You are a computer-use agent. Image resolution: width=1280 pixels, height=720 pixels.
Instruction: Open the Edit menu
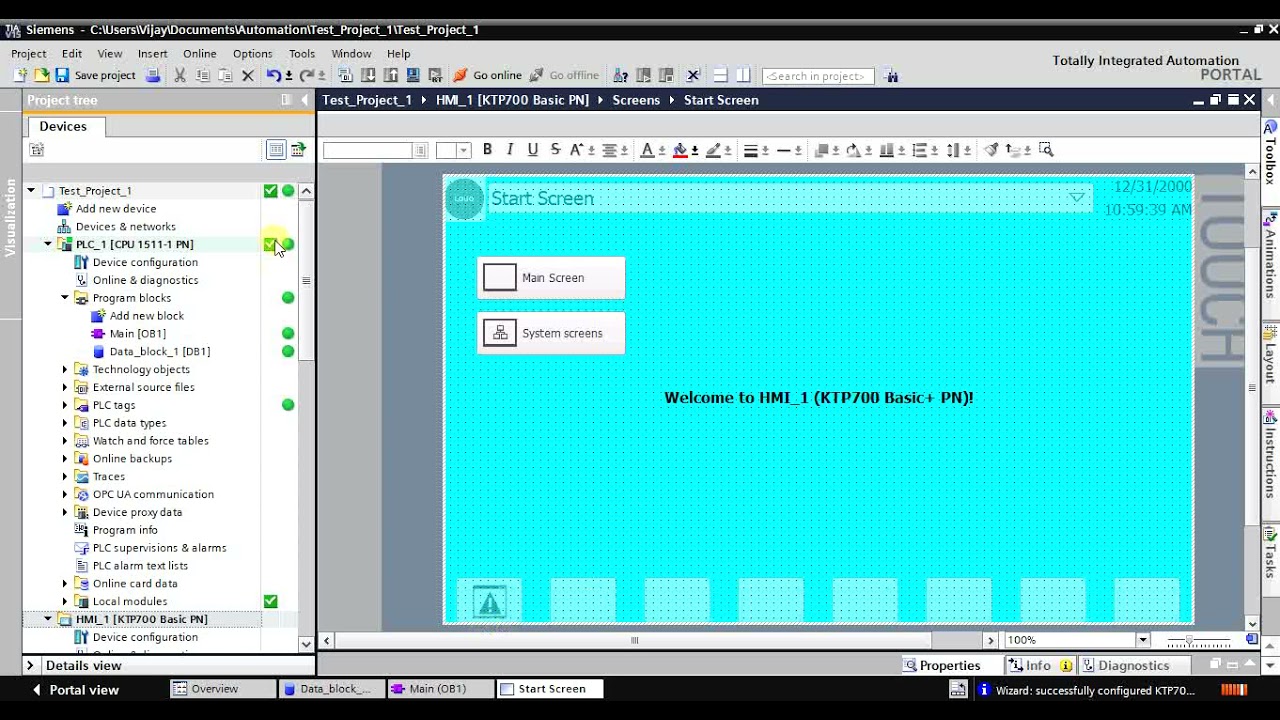(72, 54)
